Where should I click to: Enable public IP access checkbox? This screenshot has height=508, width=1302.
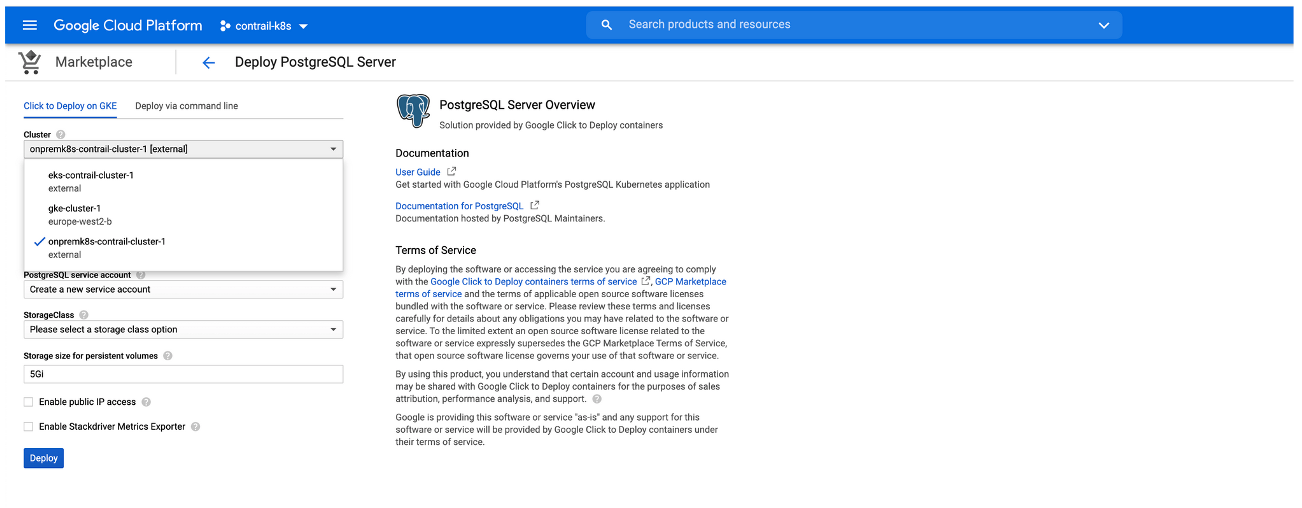point(28,402)
